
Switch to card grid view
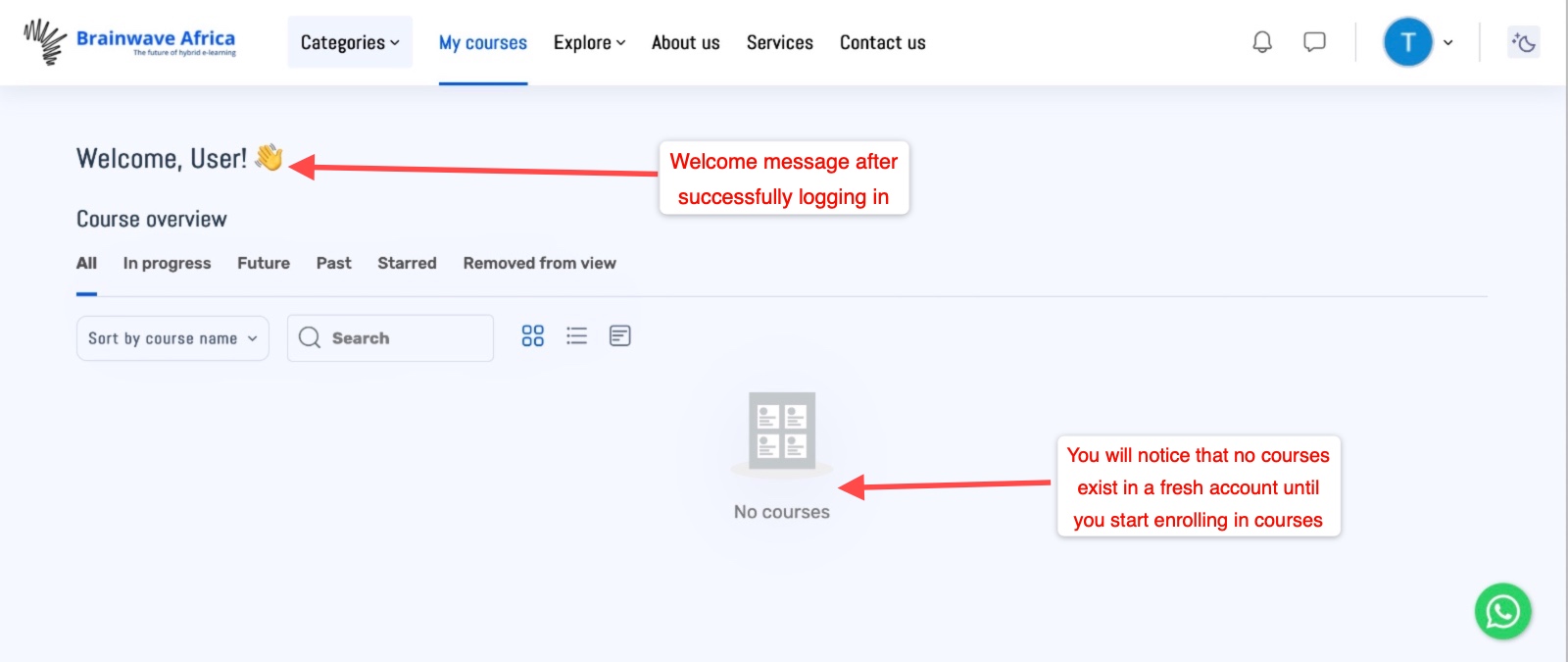pyautogui.click(x=532, y=336)
